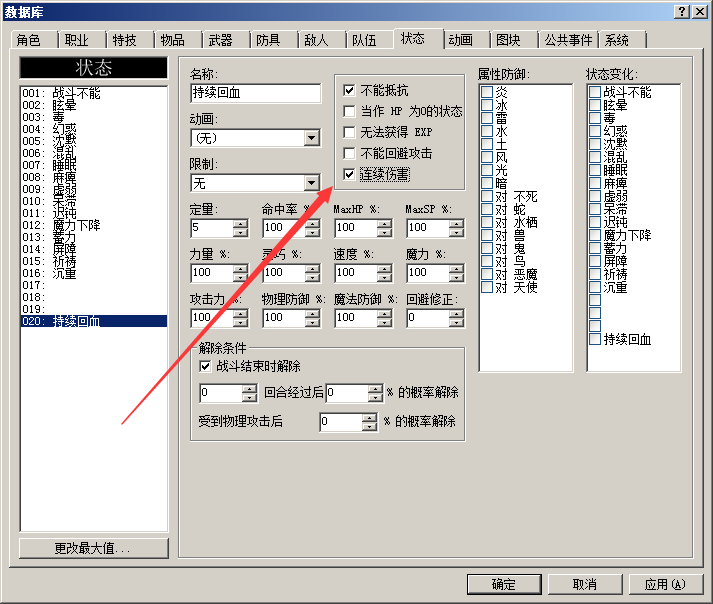Increase 受到物理攻击后 probability spinner

(369, 418)
